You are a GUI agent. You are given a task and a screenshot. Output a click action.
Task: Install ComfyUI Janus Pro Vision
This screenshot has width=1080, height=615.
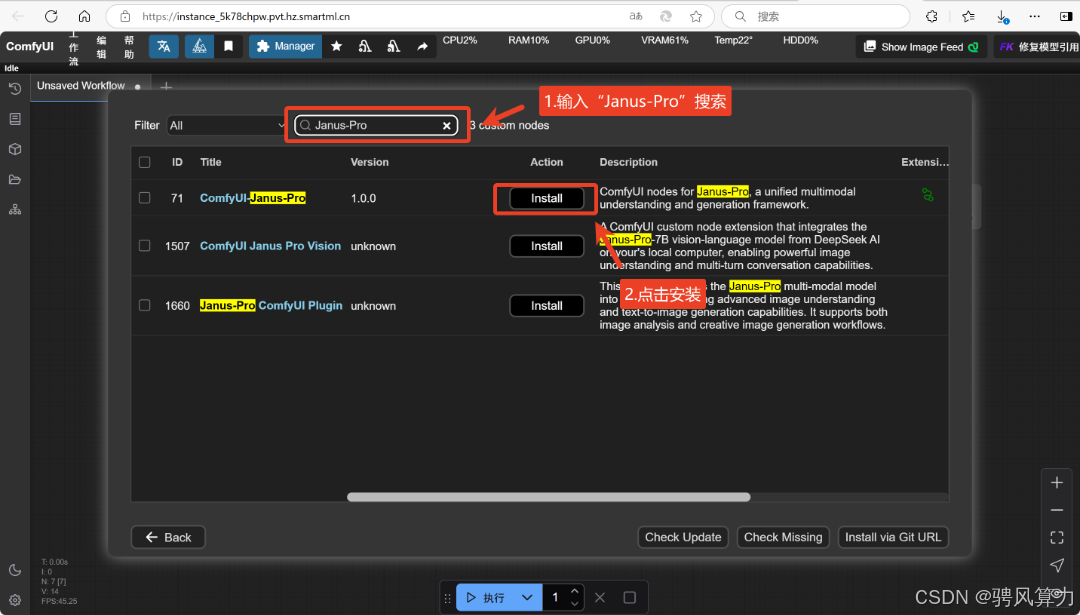point(546,246)
